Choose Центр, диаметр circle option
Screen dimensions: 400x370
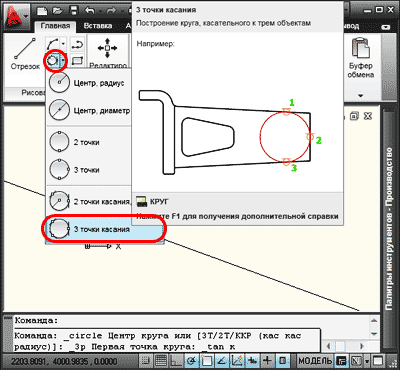click(88, 110)
